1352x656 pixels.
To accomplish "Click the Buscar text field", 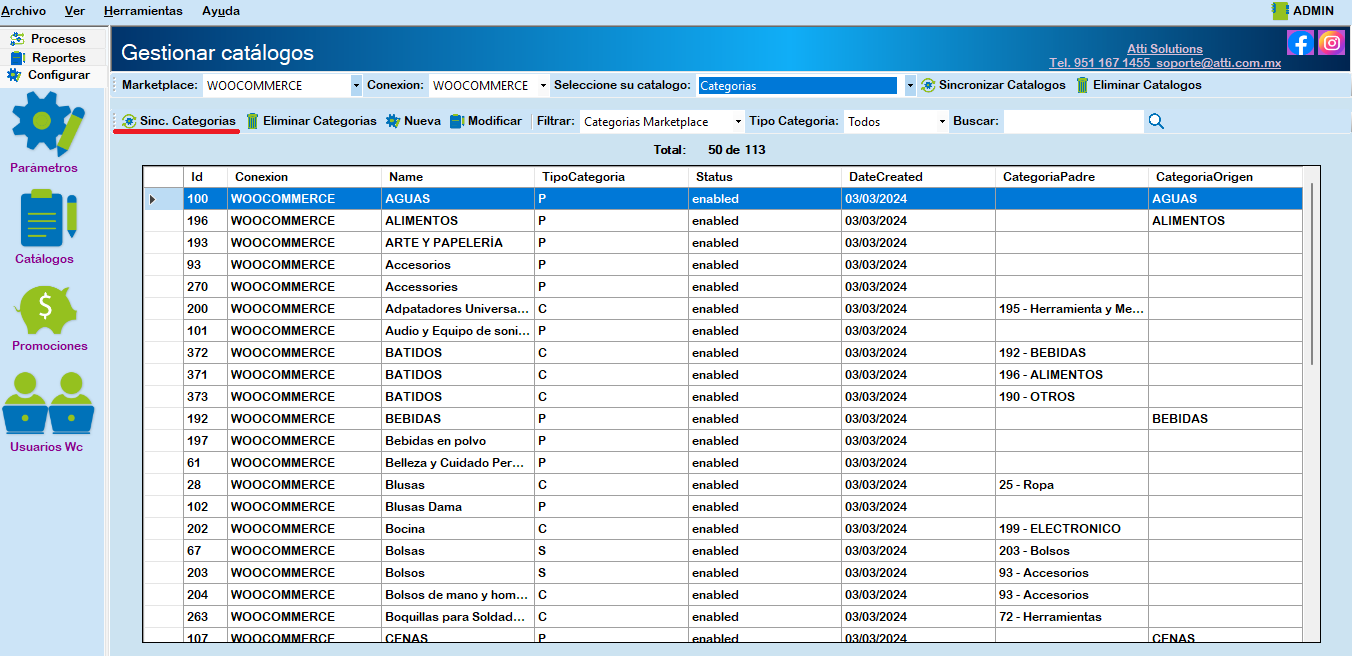I will tap(1072, 121).
